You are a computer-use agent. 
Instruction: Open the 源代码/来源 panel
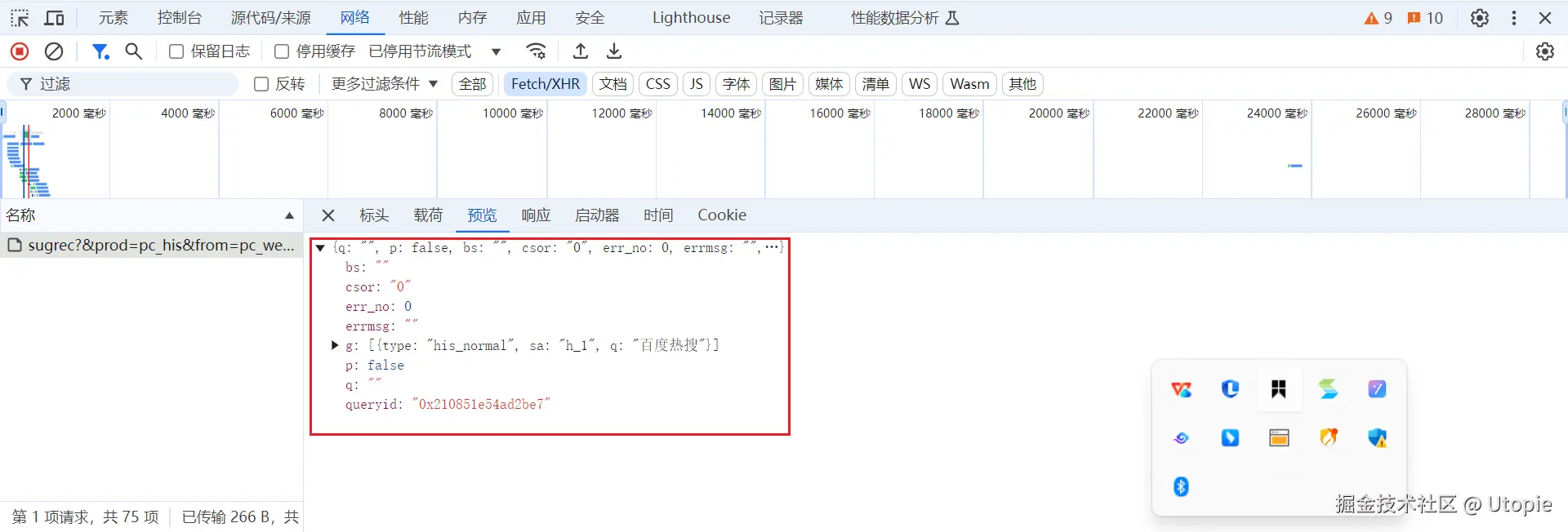pyautogui.click(x=271, y=18)
